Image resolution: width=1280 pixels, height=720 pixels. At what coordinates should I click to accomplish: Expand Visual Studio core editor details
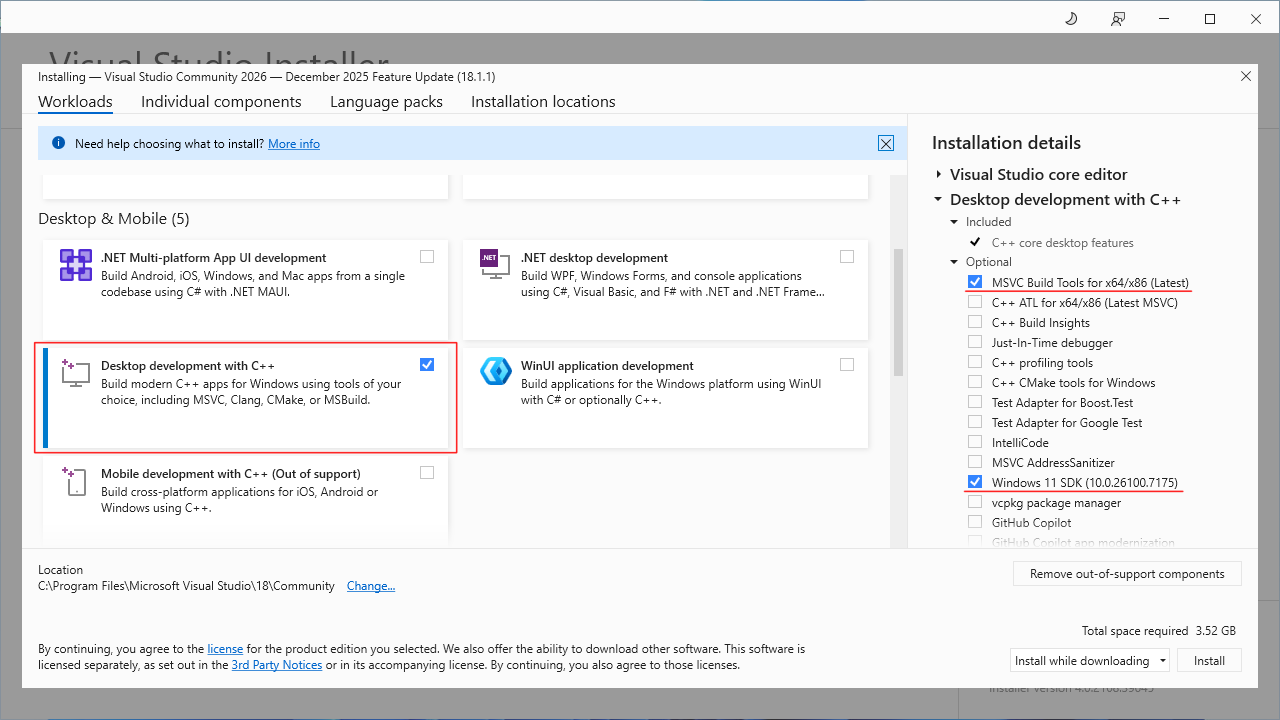938,174
